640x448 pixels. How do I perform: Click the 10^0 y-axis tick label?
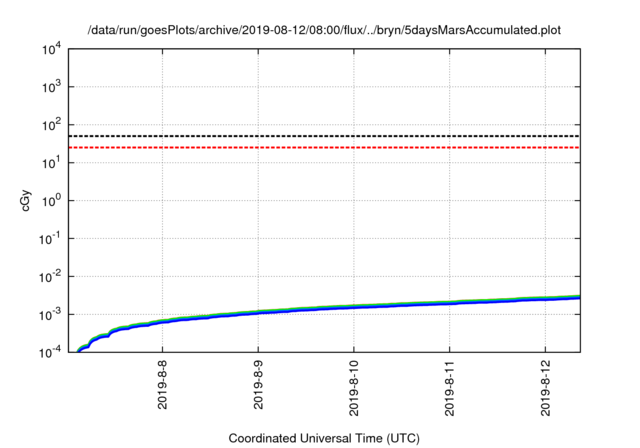coord(51,201)
